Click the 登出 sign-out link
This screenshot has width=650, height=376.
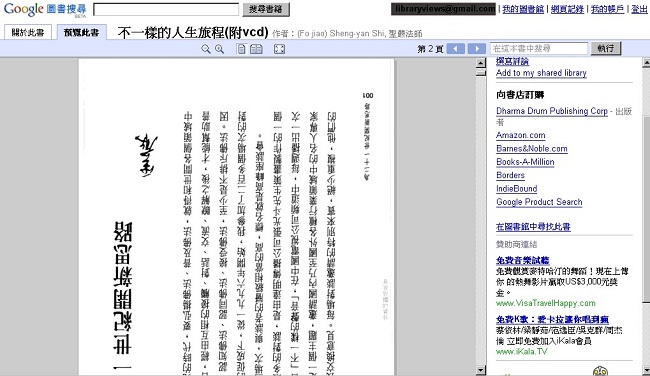click(x=639, y=9)
